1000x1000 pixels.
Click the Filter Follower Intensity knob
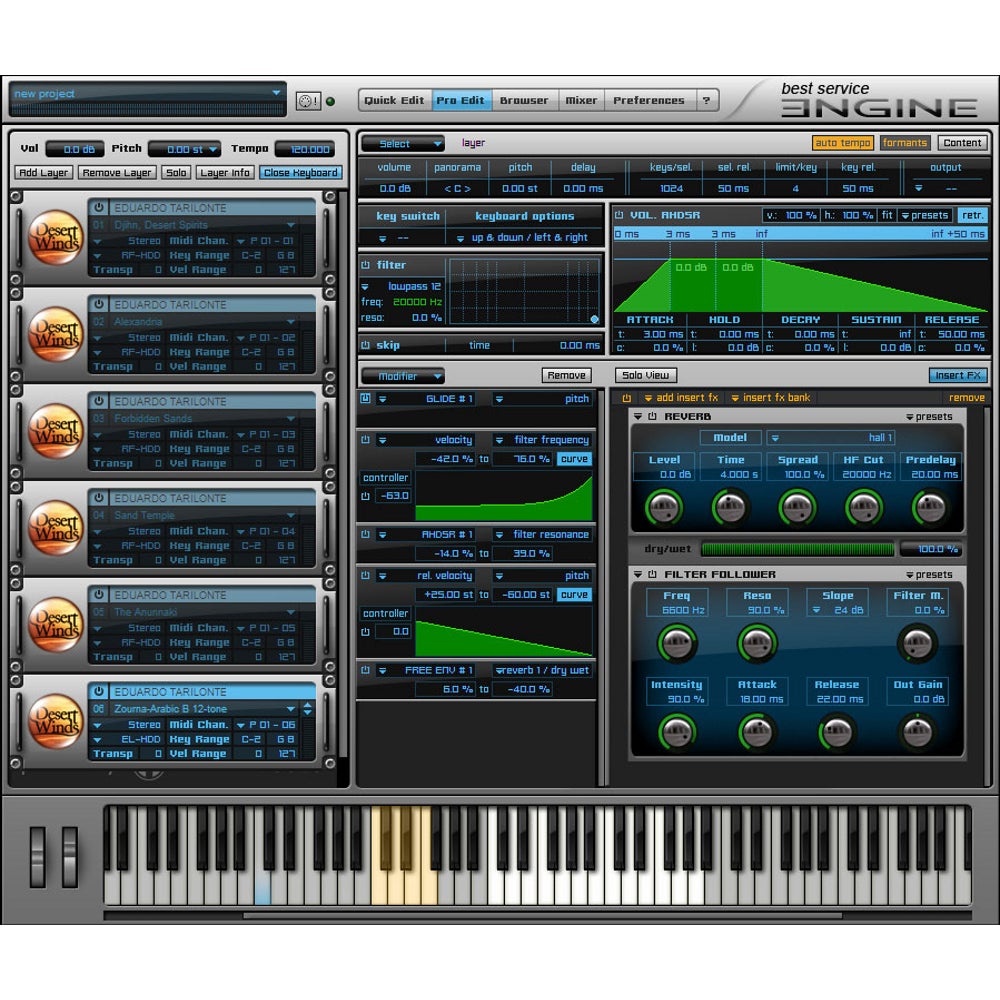pos(677,732)
